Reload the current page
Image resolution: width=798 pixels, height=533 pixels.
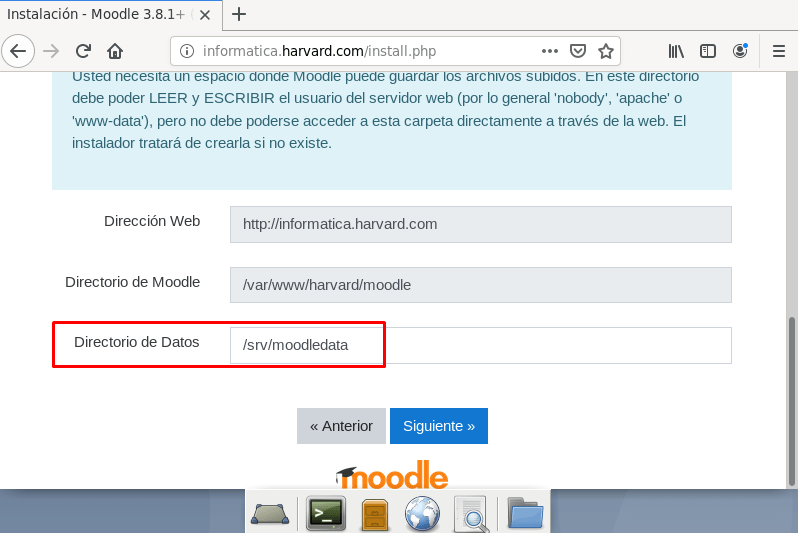[x=84, y=51]
